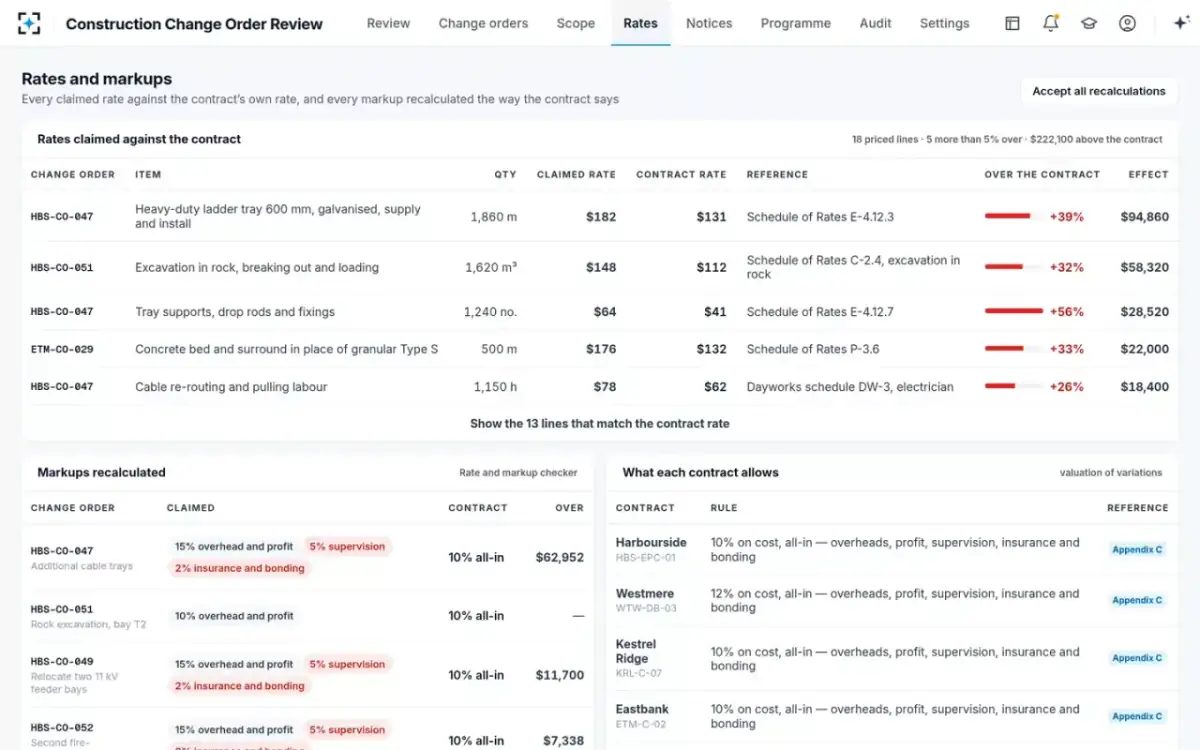Click the $94,860 effect value
This screenshot has height=750, width=1200.
[x=1145, y=217]
